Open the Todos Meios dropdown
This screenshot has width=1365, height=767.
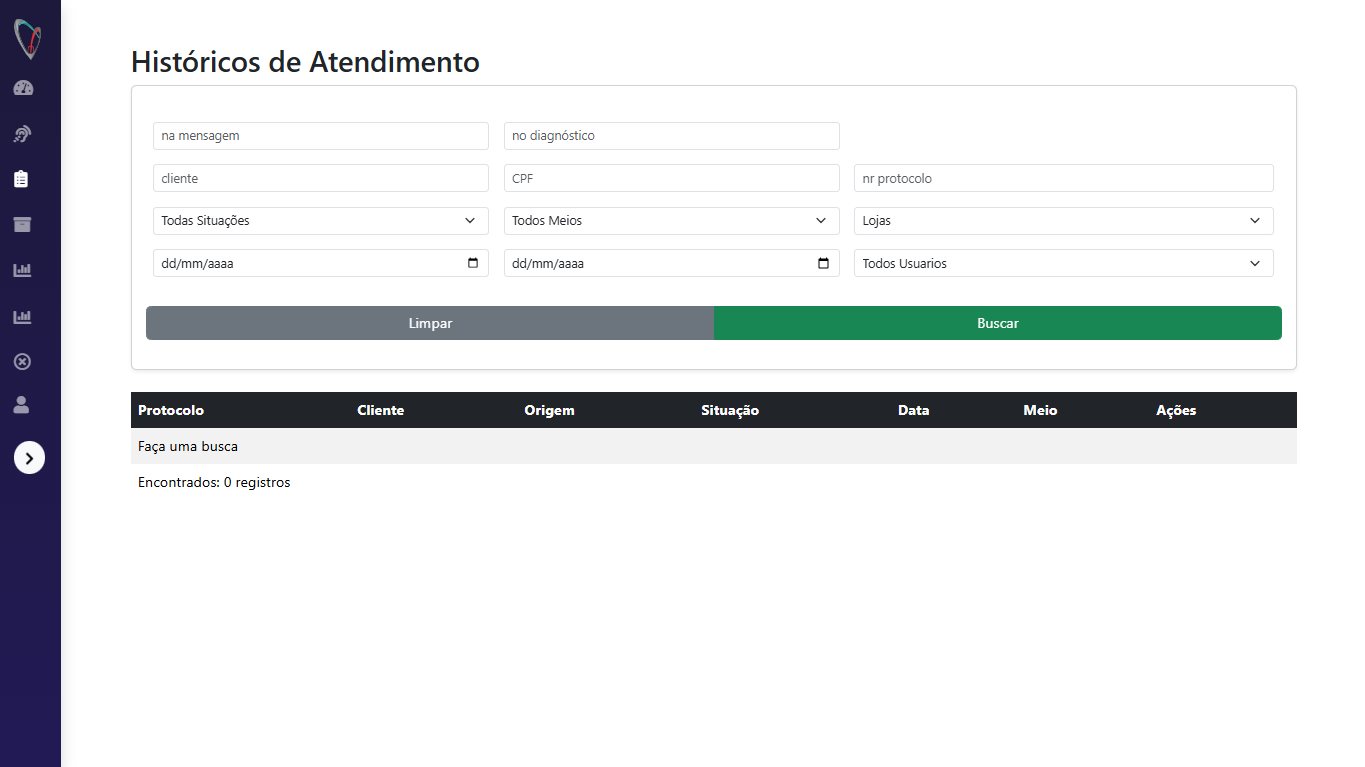[x=671, y=221]
